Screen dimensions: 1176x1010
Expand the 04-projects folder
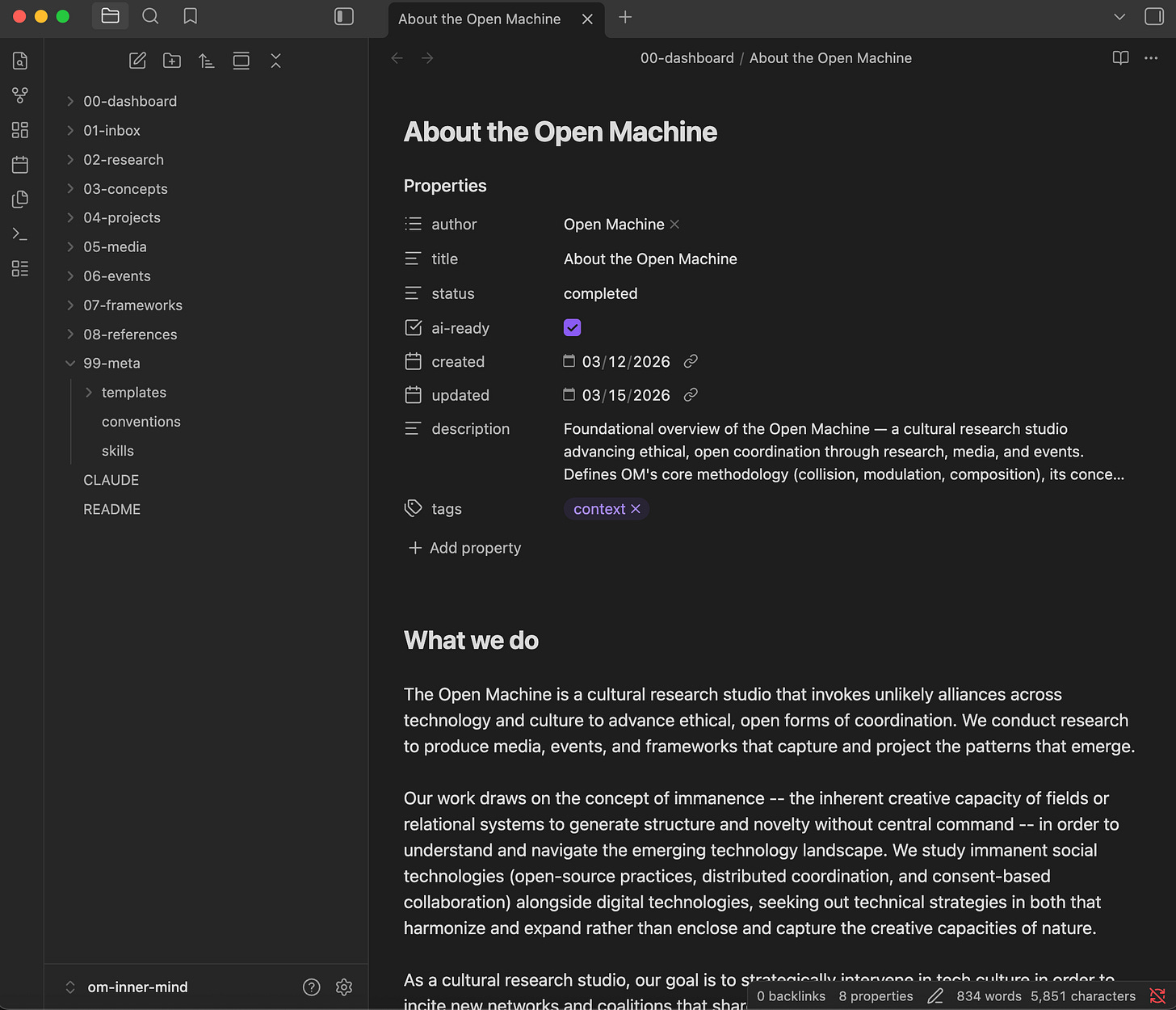point(70,217)
